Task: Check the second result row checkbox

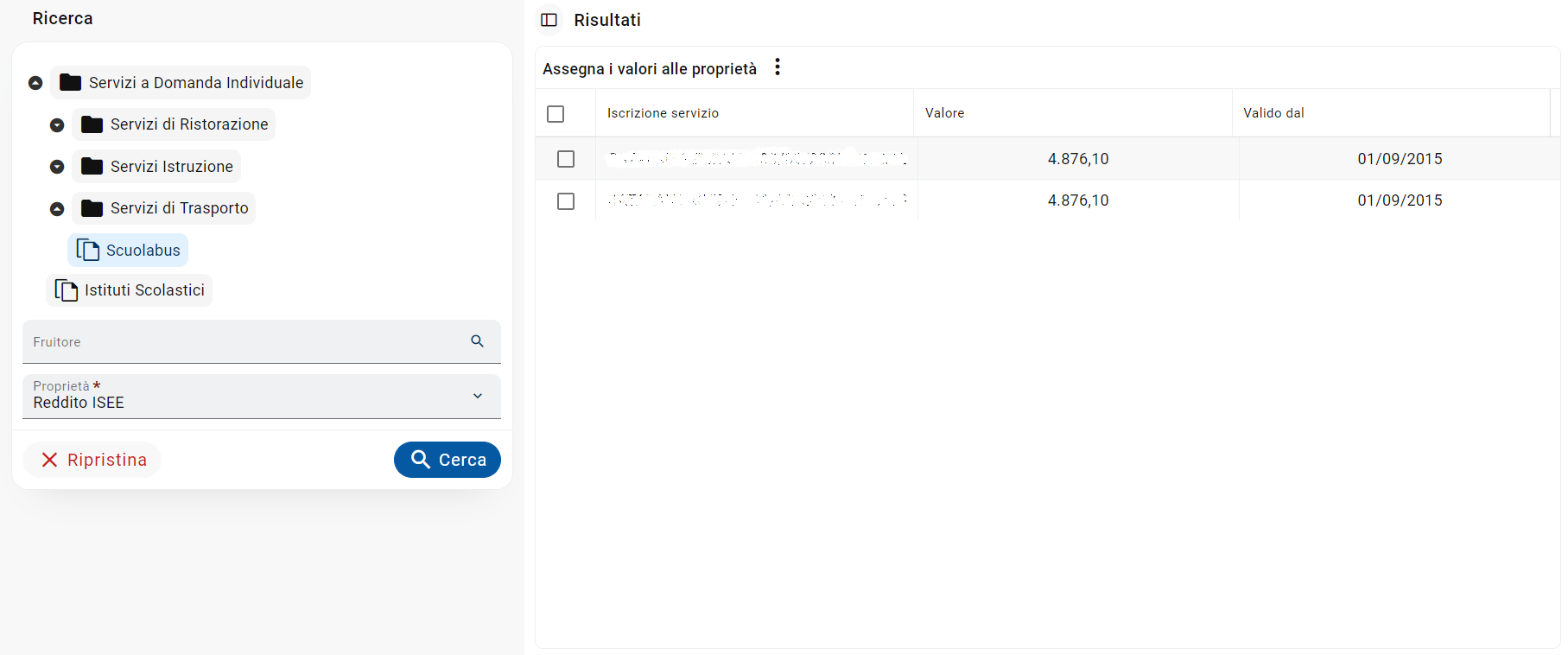Action: (x=566, y=201)
